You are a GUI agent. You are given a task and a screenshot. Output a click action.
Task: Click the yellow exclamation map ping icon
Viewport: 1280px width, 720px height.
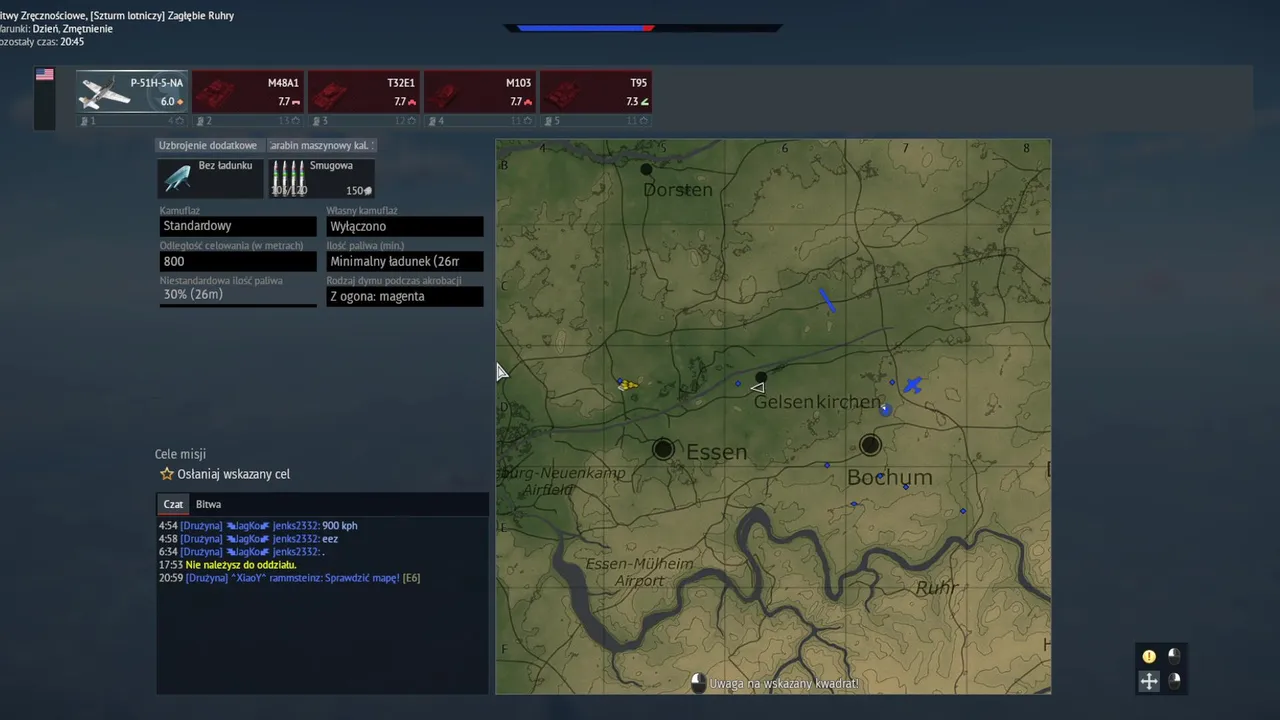point(1149,657)
